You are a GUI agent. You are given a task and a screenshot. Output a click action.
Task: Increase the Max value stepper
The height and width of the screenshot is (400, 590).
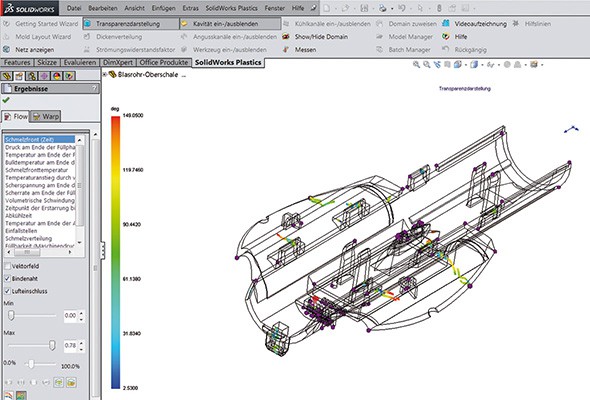pyautogui.click(x=82, y=342)
